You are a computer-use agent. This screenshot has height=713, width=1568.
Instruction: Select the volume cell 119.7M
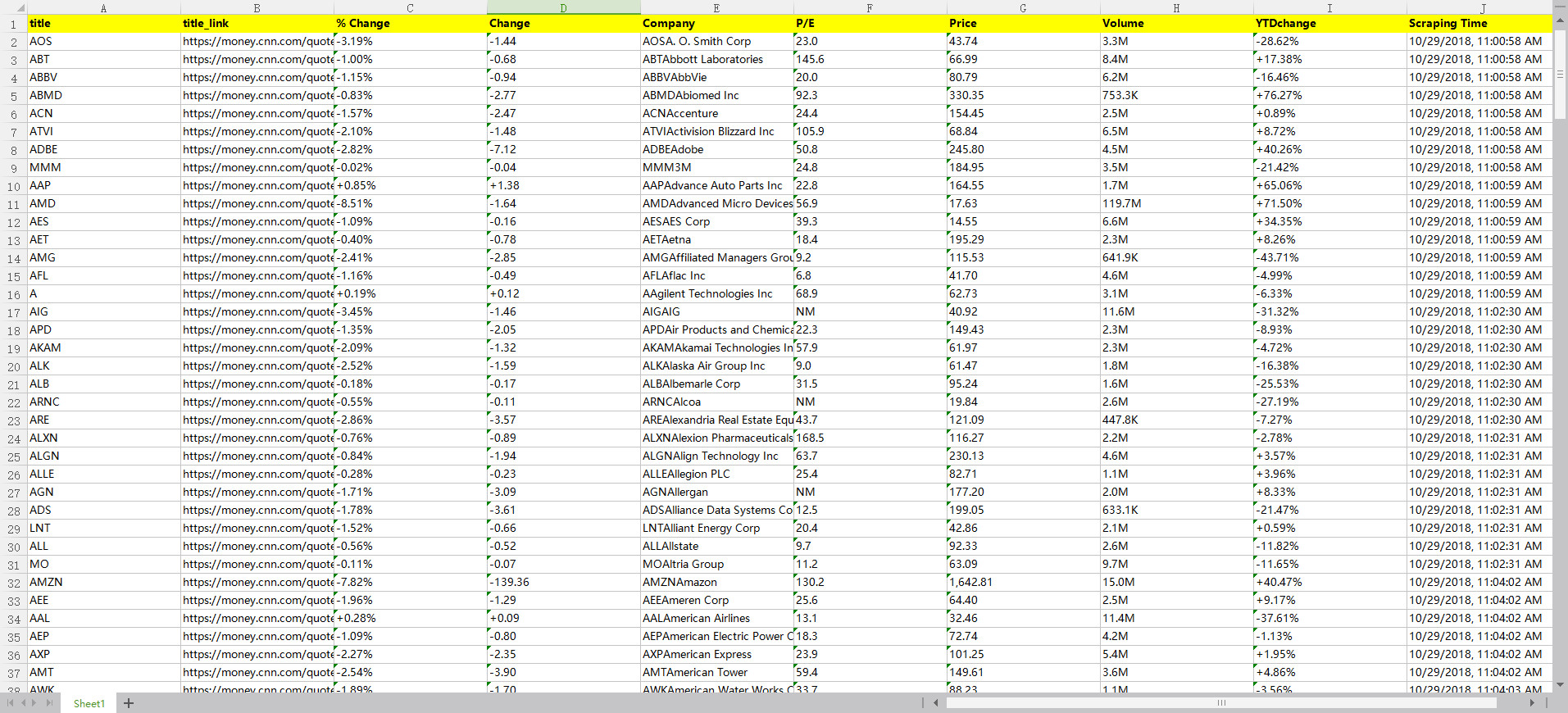tap(1176, 204)
